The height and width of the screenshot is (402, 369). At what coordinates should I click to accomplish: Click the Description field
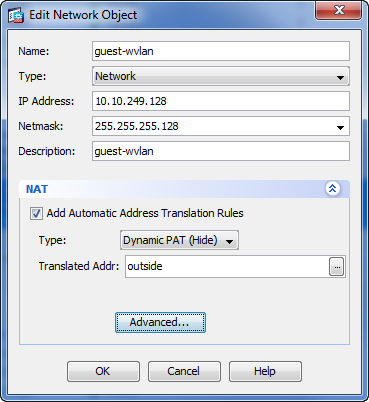(x=221, y=151)
